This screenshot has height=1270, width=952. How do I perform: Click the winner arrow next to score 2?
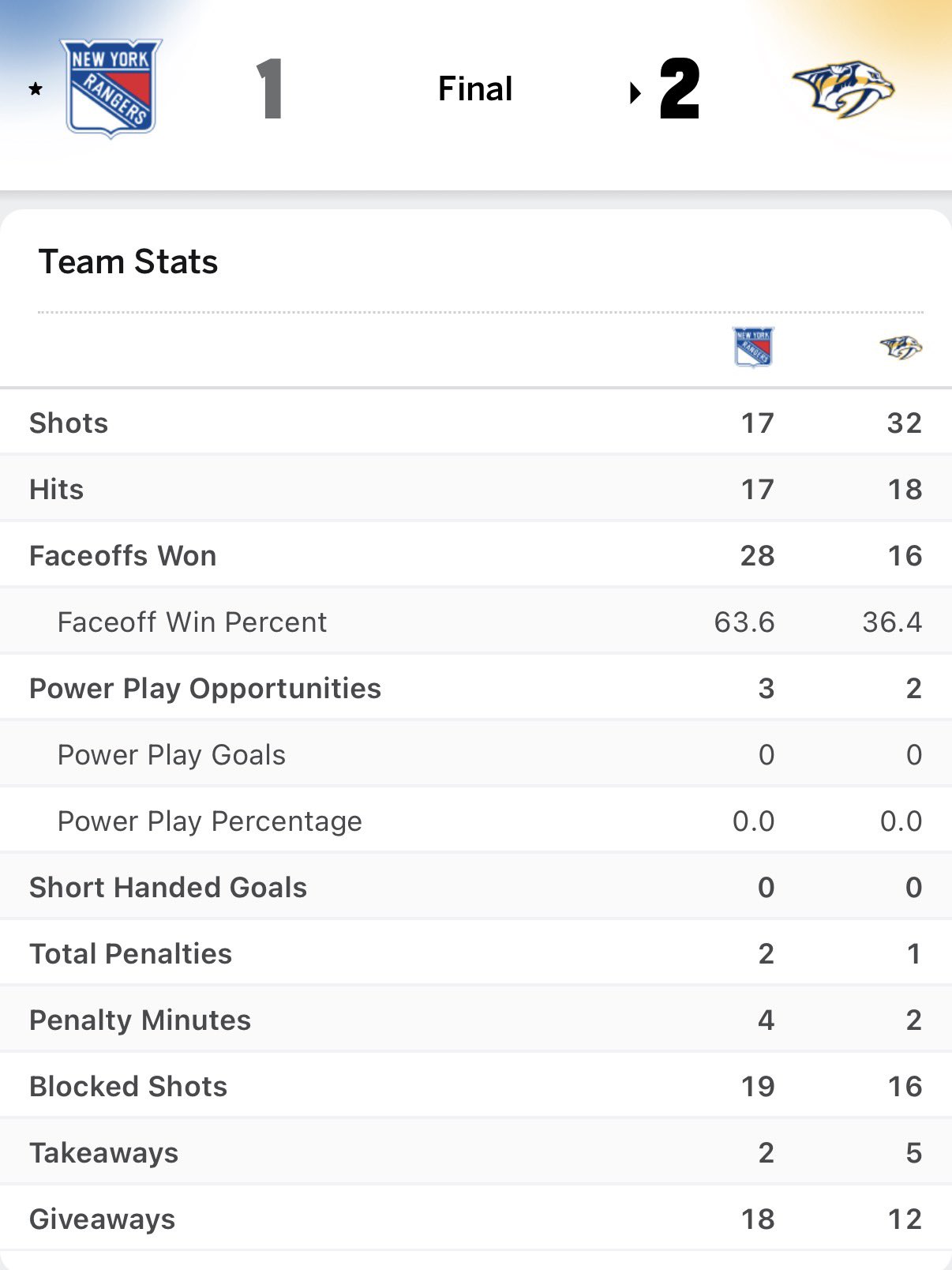pos(635,93)
